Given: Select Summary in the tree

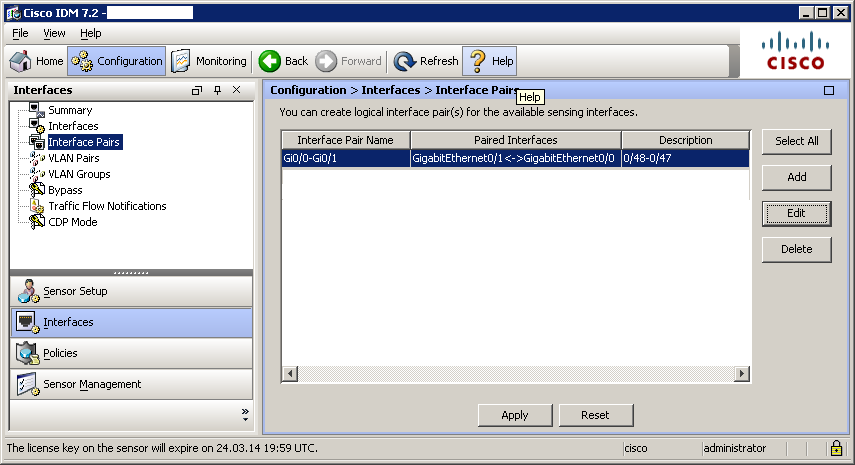Looking at the screenshot, I should tap(70, 110).
